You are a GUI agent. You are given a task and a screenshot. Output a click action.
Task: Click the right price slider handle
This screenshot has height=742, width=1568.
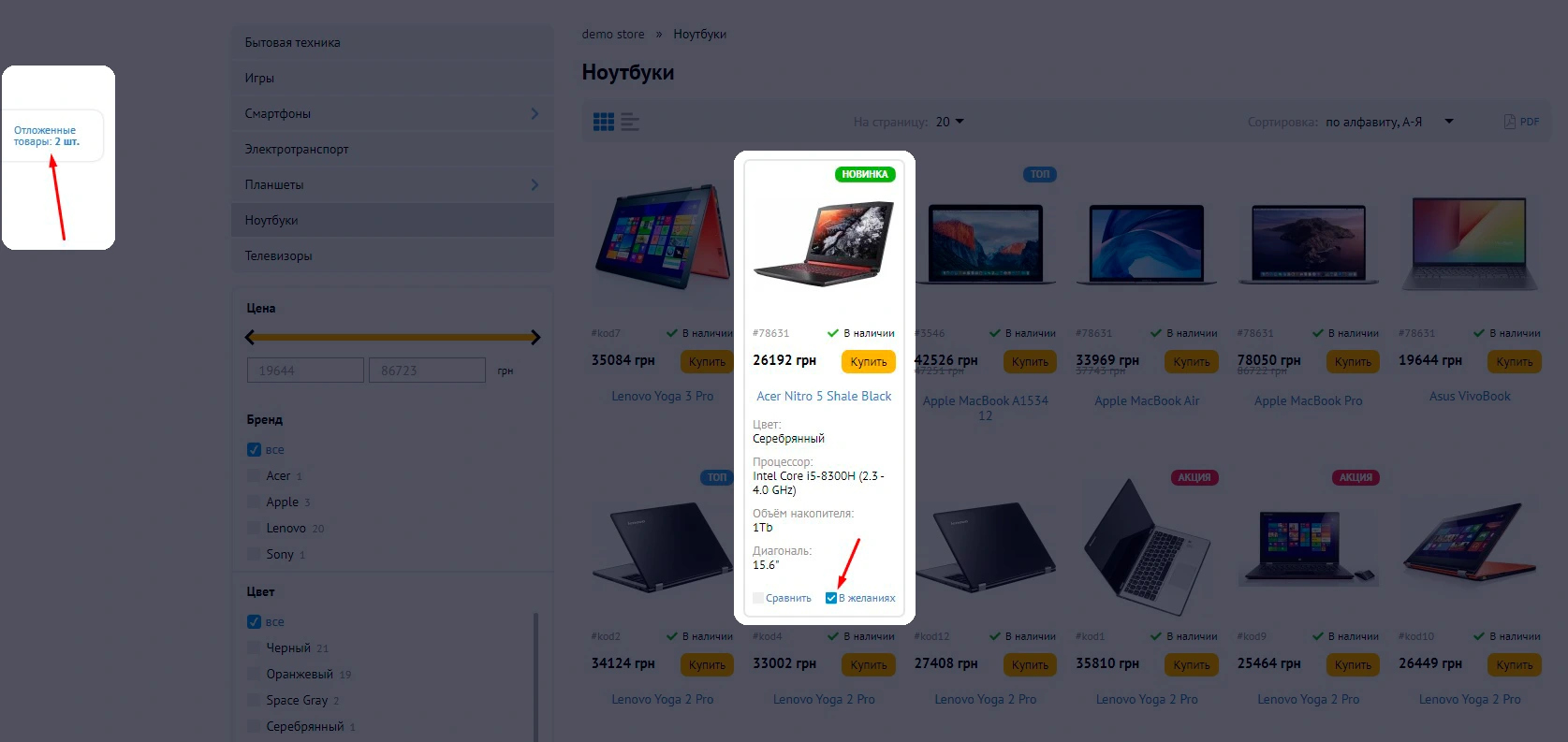pyautogui.click(x=535, y=337)
